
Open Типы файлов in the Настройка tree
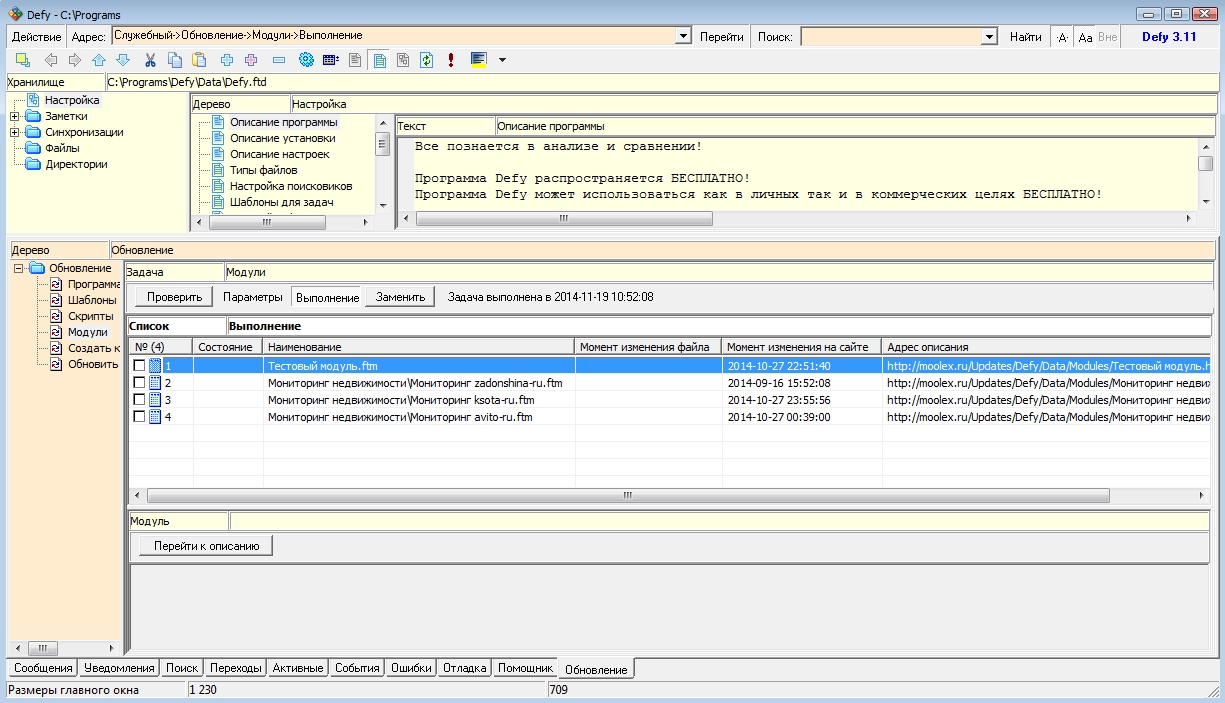point(263,170)
